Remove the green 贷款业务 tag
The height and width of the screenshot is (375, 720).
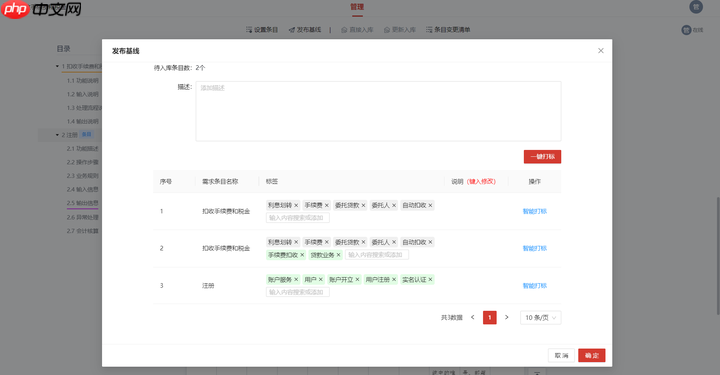click(338, 255)
